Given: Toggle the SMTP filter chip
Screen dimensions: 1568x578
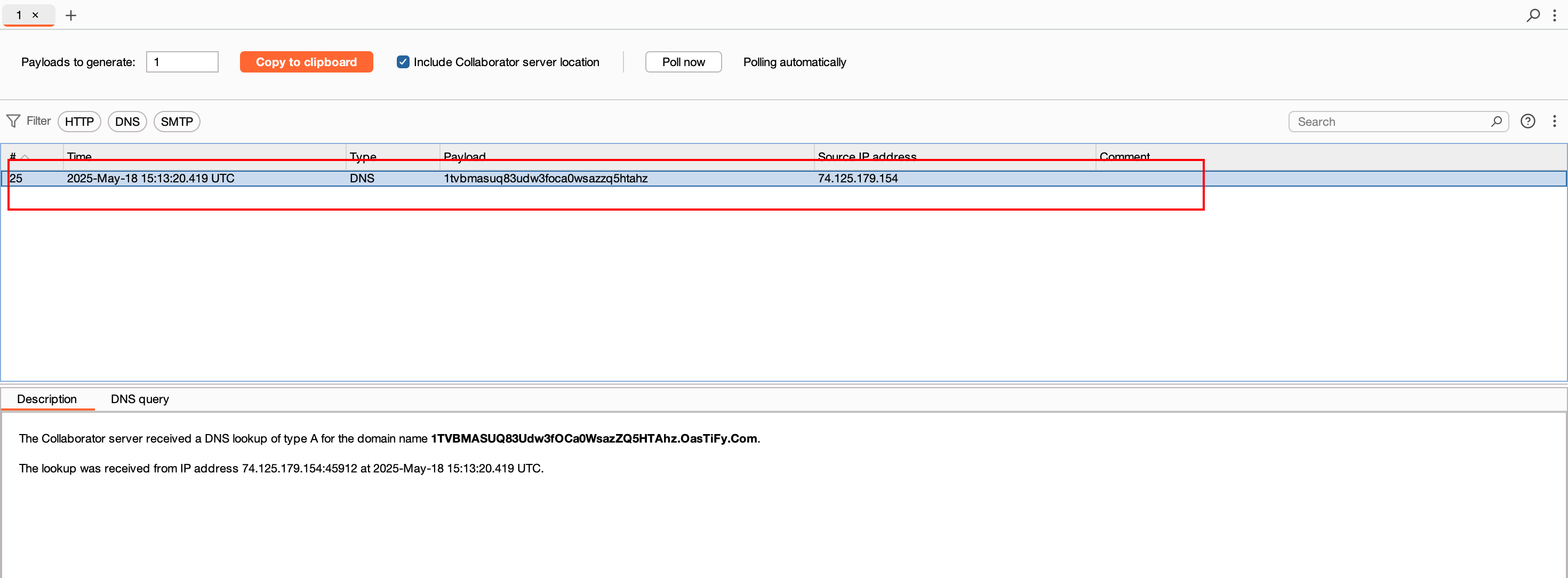Looking at the screenshot, I should 177,122.
